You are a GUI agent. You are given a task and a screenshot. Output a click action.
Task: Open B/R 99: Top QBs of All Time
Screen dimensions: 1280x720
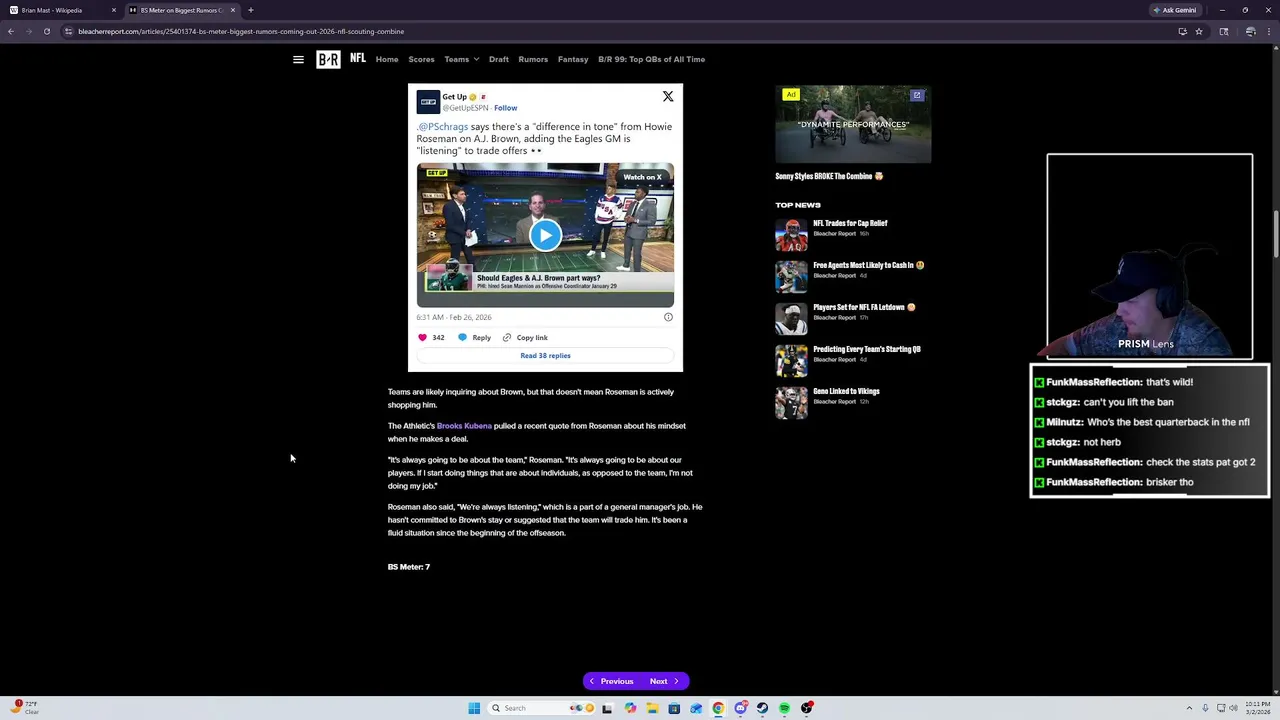click(x=651, y=59)
